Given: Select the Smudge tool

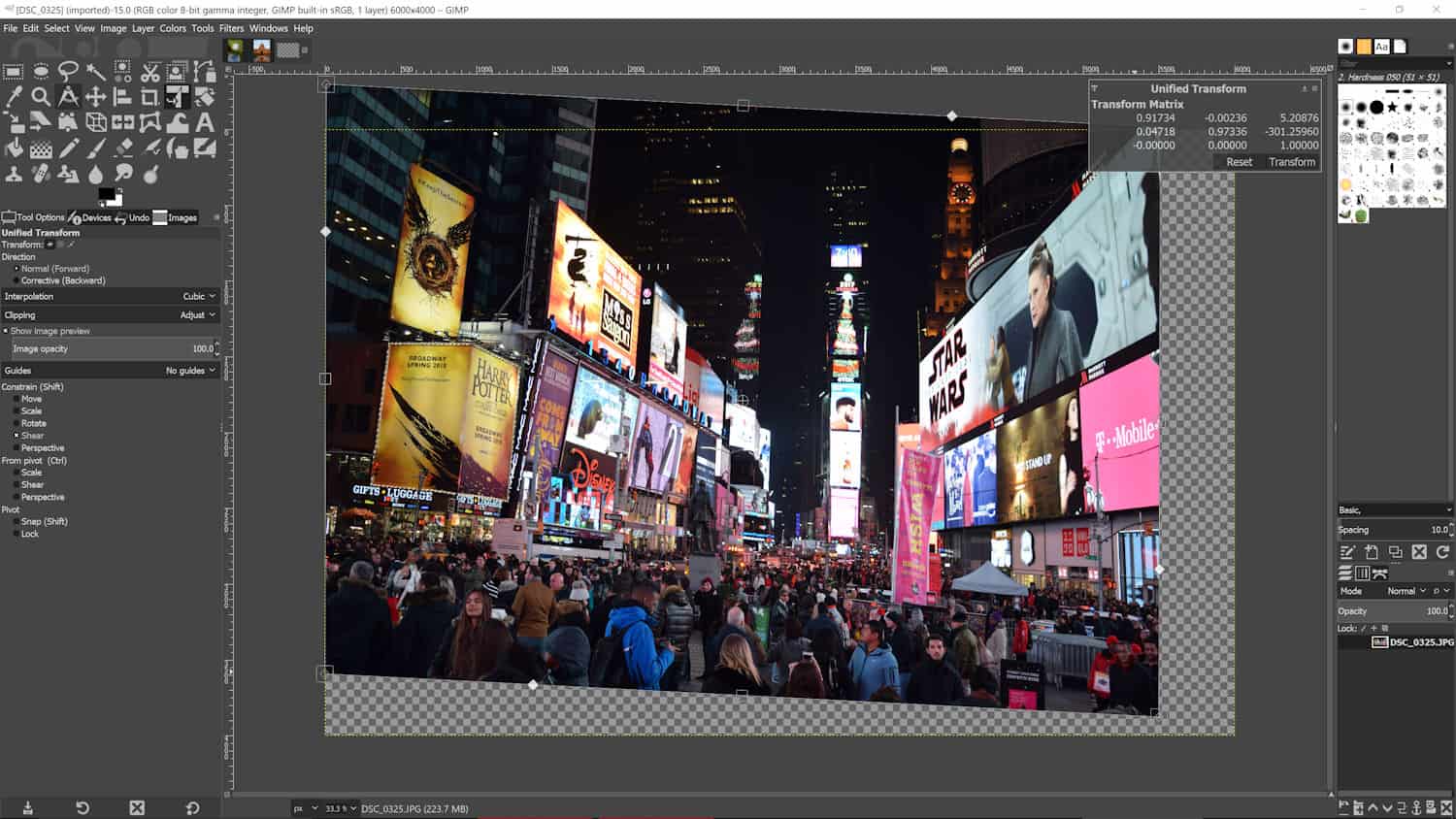Looking at the screenshot, I should coord(122,175).
